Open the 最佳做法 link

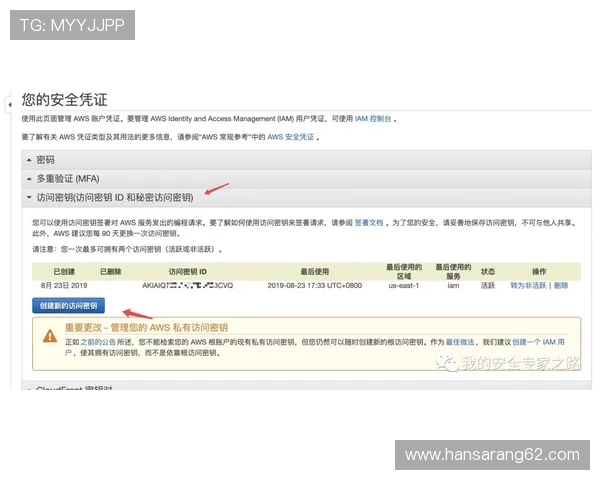pos(460,342)
